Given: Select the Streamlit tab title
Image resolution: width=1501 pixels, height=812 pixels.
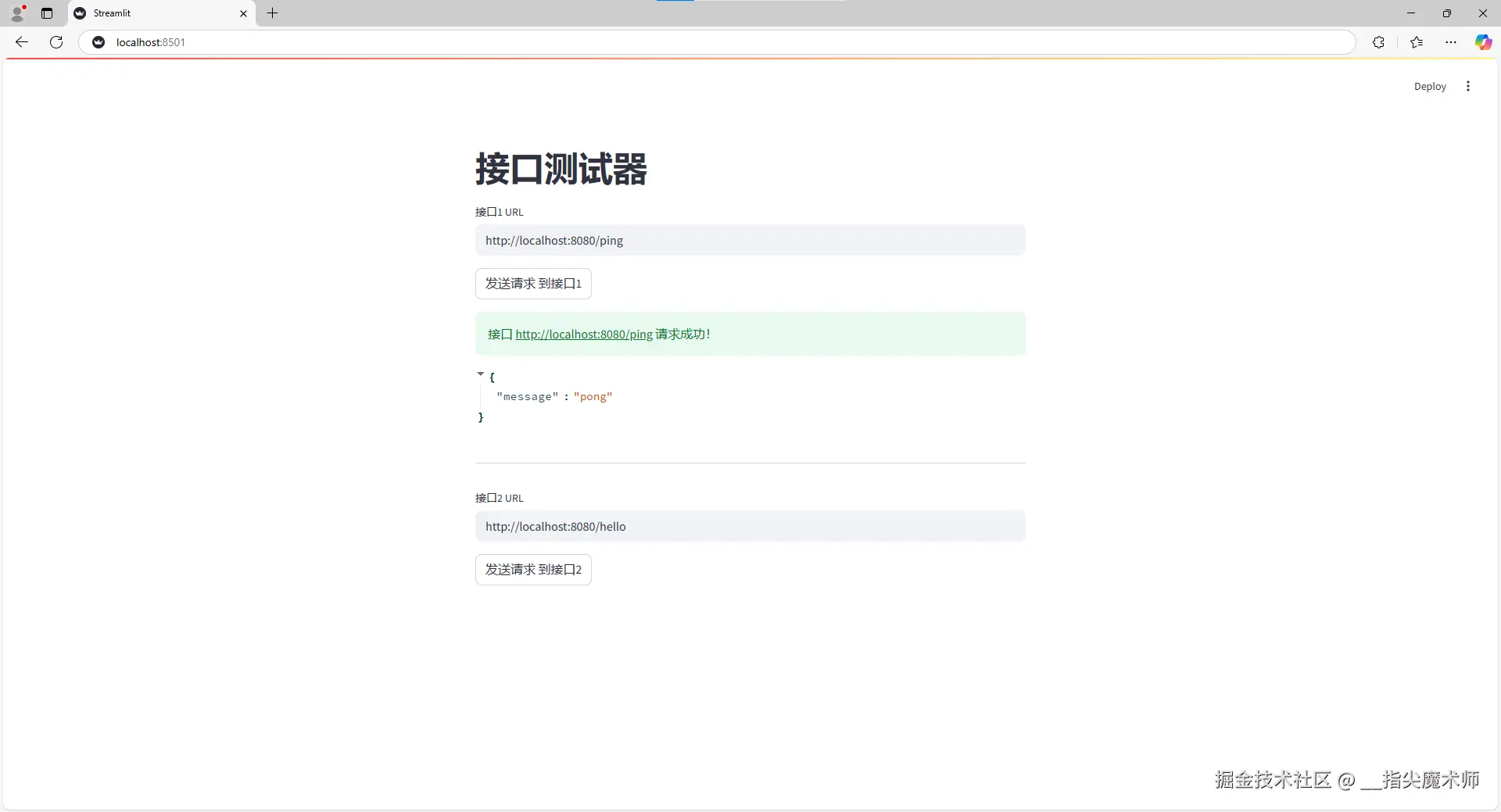Looking at the screenshot, I should (x=112, y=13).
